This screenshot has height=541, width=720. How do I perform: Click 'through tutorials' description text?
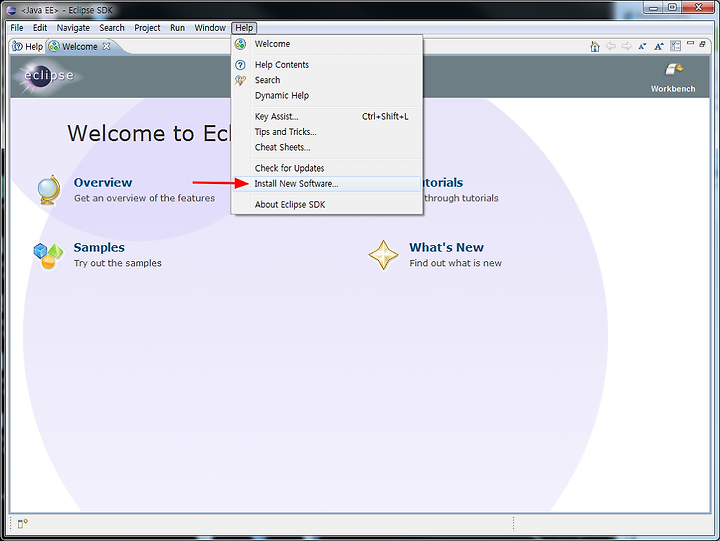click(x=461, y=198)
